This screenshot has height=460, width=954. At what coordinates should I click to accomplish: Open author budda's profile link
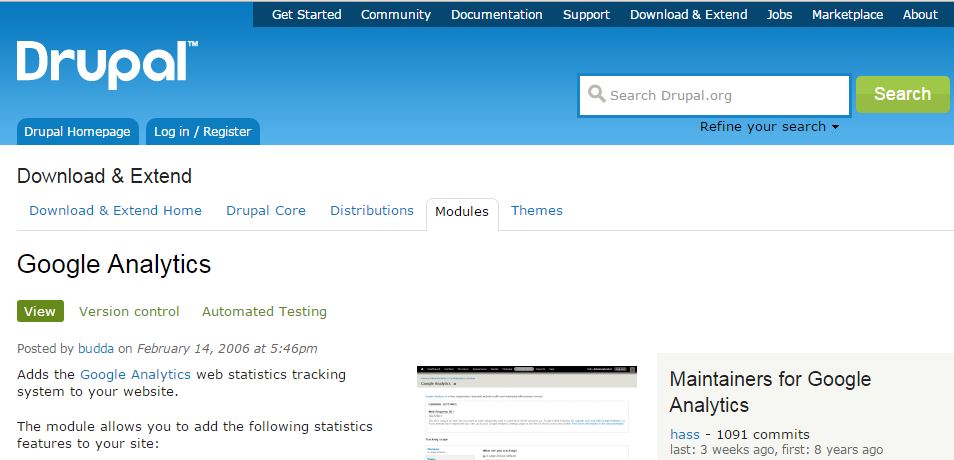[x=96, y=349]
